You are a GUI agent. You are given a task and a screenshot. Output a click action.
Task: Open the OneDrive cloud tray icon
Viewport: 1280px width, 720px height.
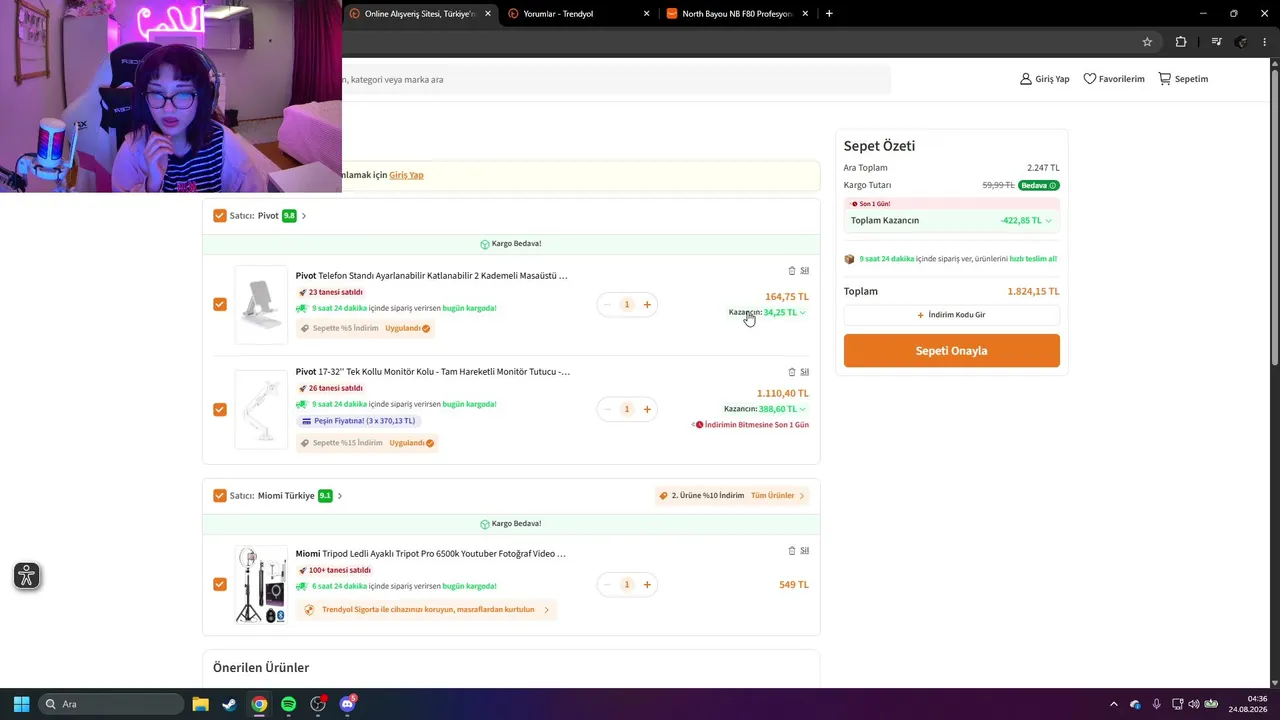click(x=1135, y=704)
